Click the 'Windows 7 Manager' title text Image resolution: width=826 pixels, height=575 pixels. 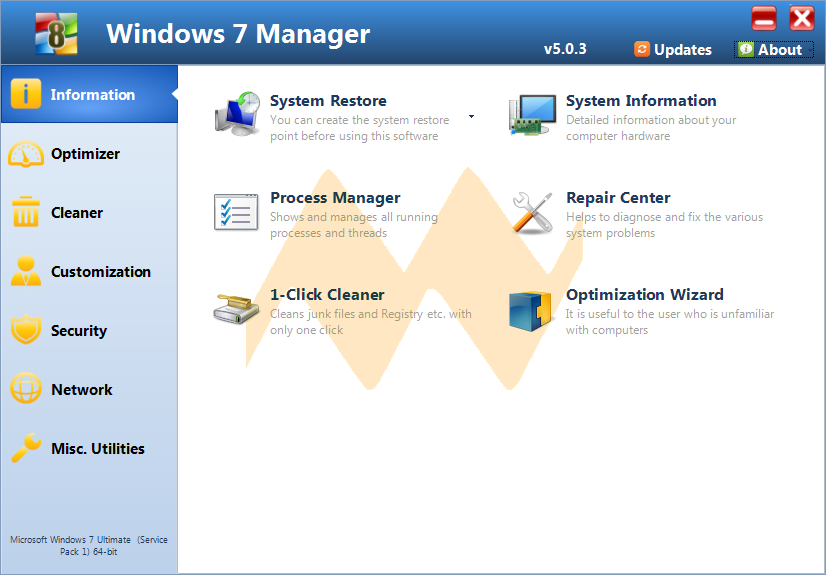pos(238,34)
